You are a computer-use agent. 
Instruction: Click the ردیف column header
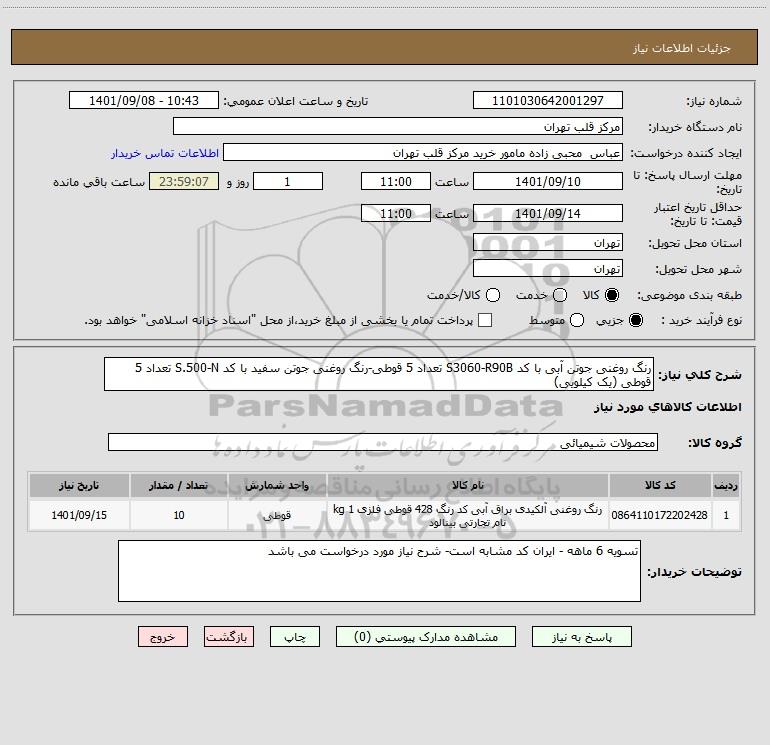tap(726, 485)
